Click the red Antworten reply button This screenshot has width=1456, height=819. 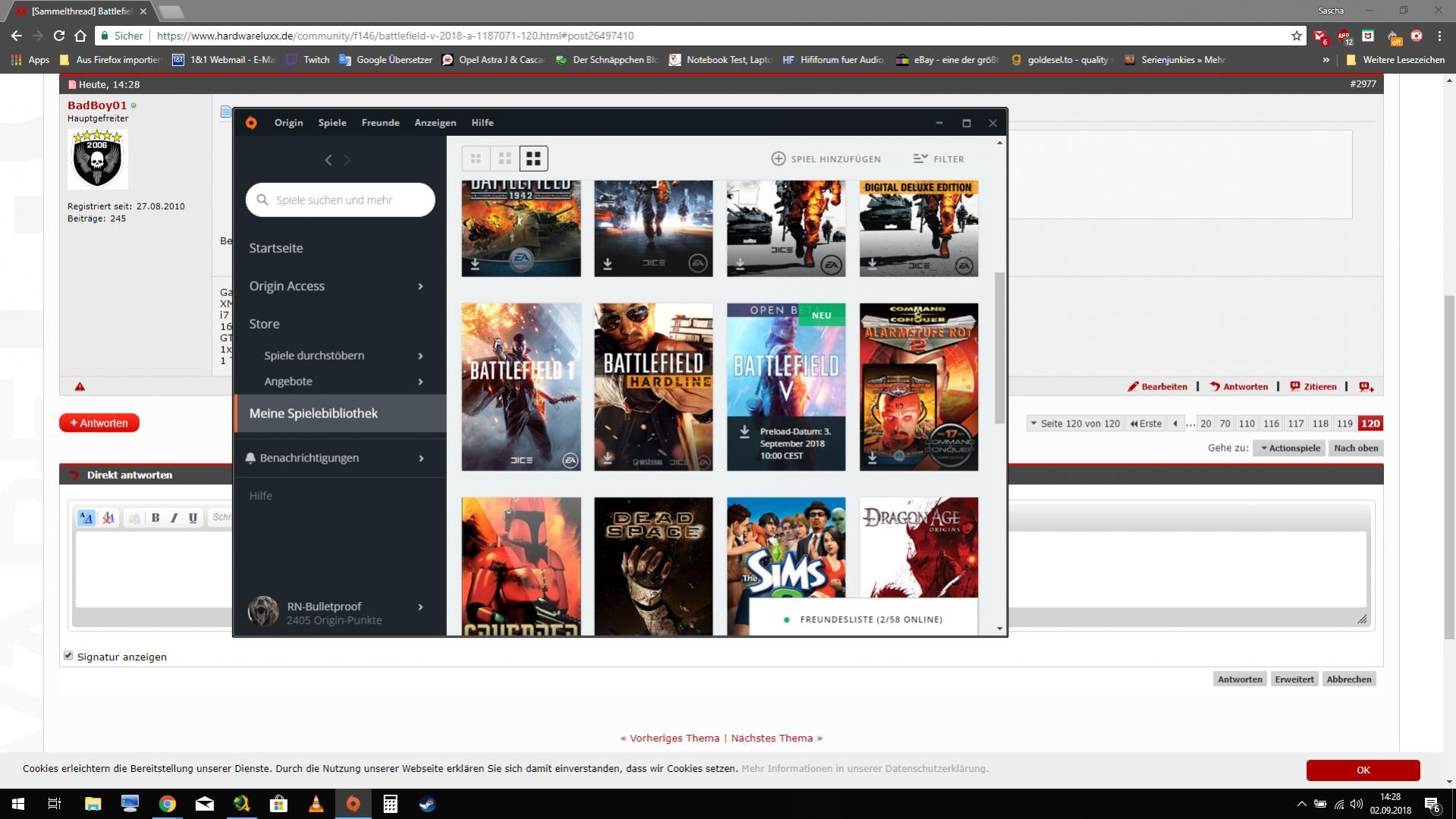(99, 423)
